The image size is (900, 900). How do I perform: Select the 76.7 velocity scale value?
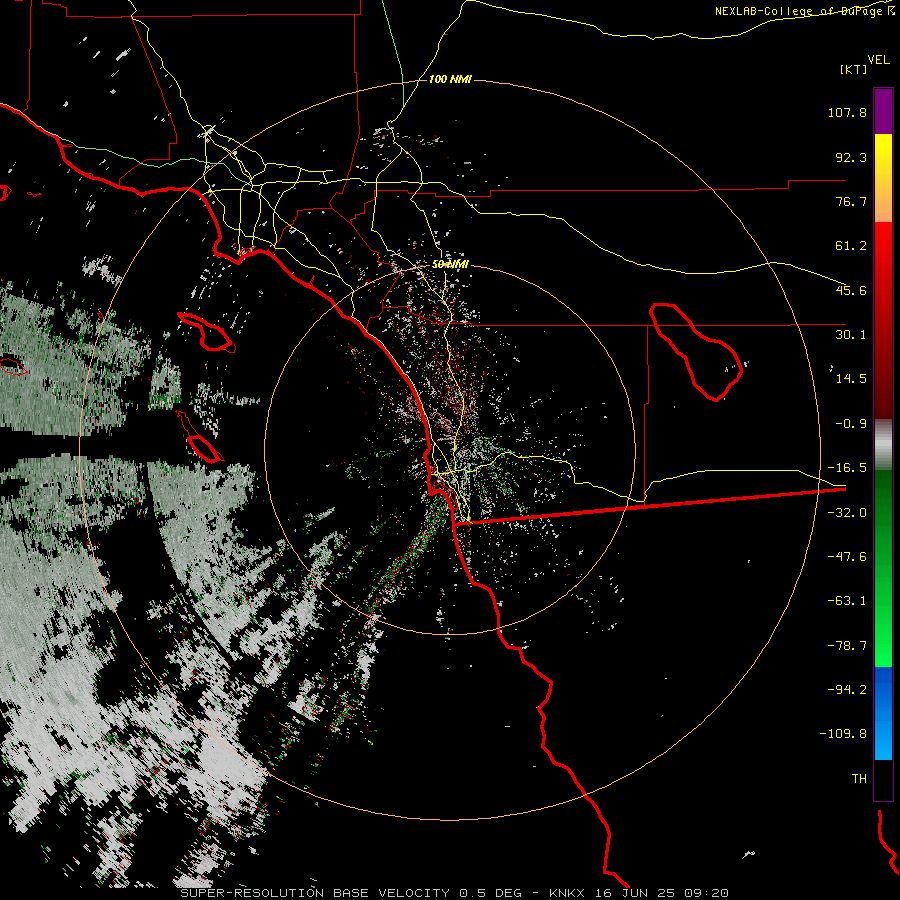851,201
